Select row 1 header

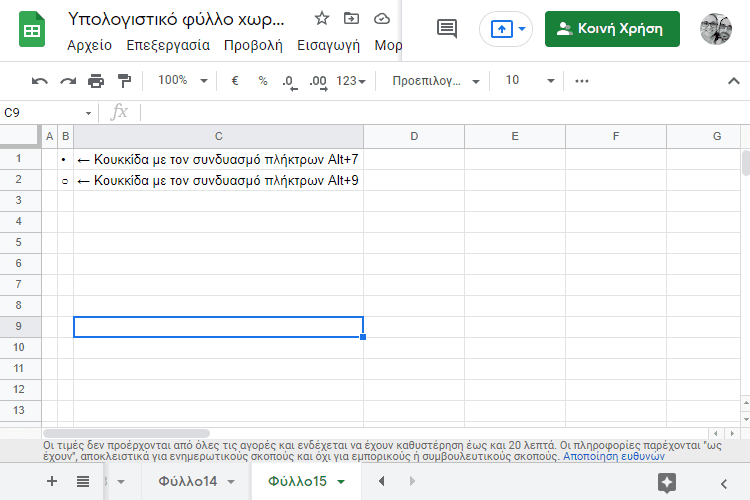pos(20,159)
